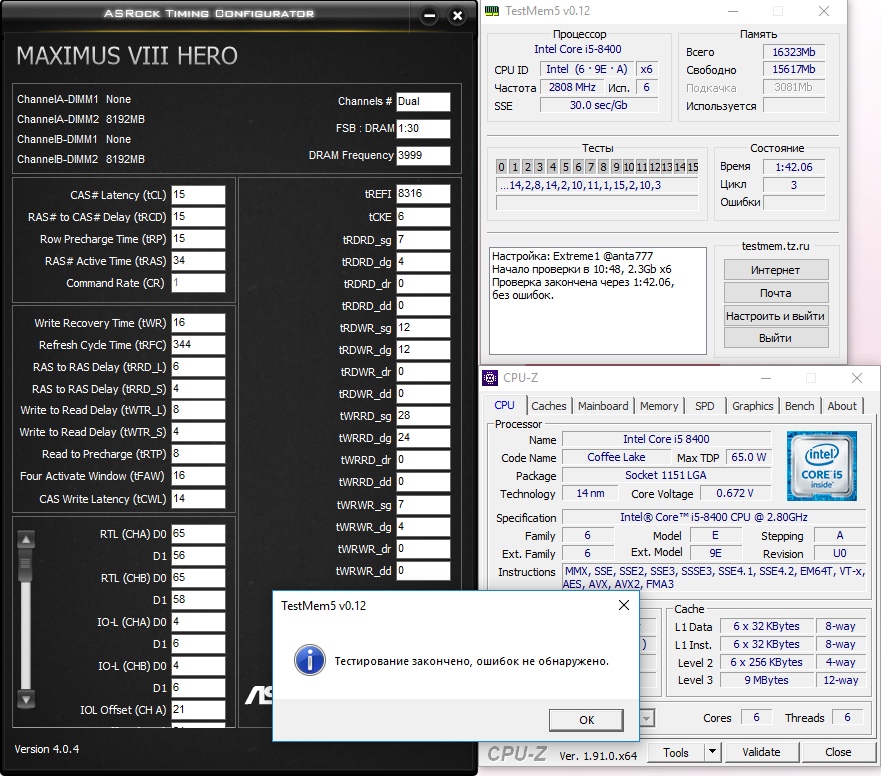Viewport: 881px width, 776px height.
Task: Click the Свободно value 15617Mb
Action: click(x=793, y=69)
